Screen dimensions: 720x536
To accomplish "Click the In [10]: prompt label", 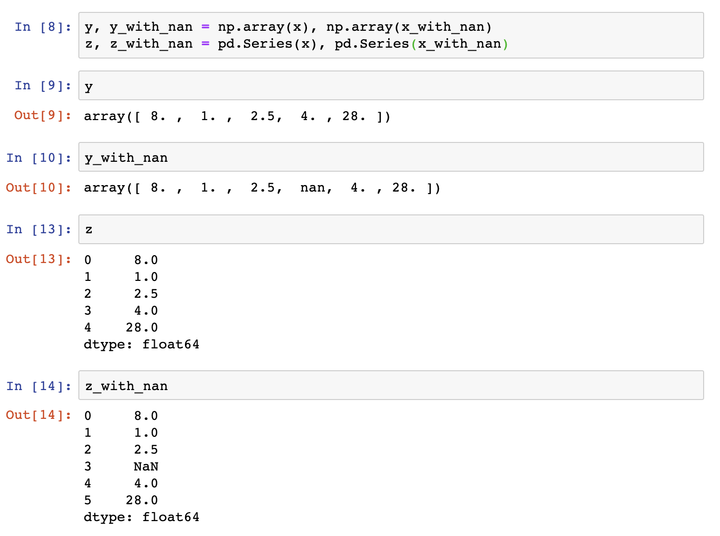I will [39, 158].
